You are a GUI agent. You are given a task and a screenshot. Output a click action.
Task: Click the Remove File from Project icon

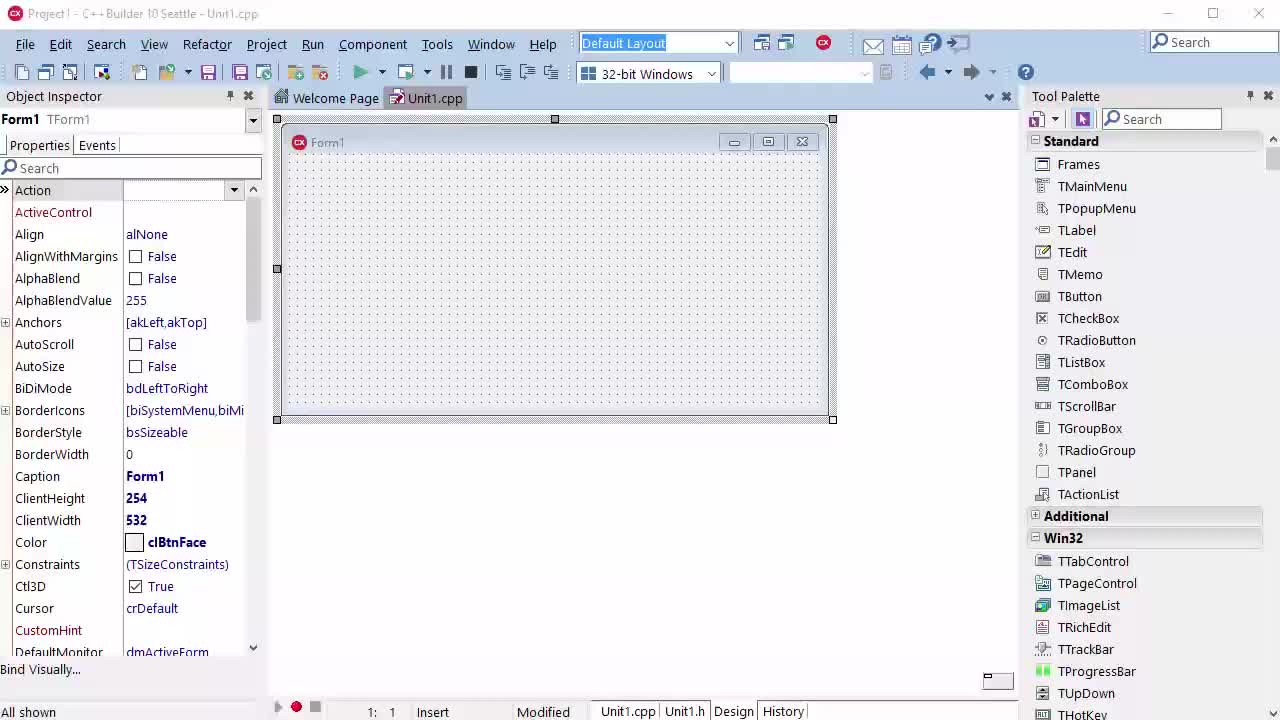tap(320, 72)
